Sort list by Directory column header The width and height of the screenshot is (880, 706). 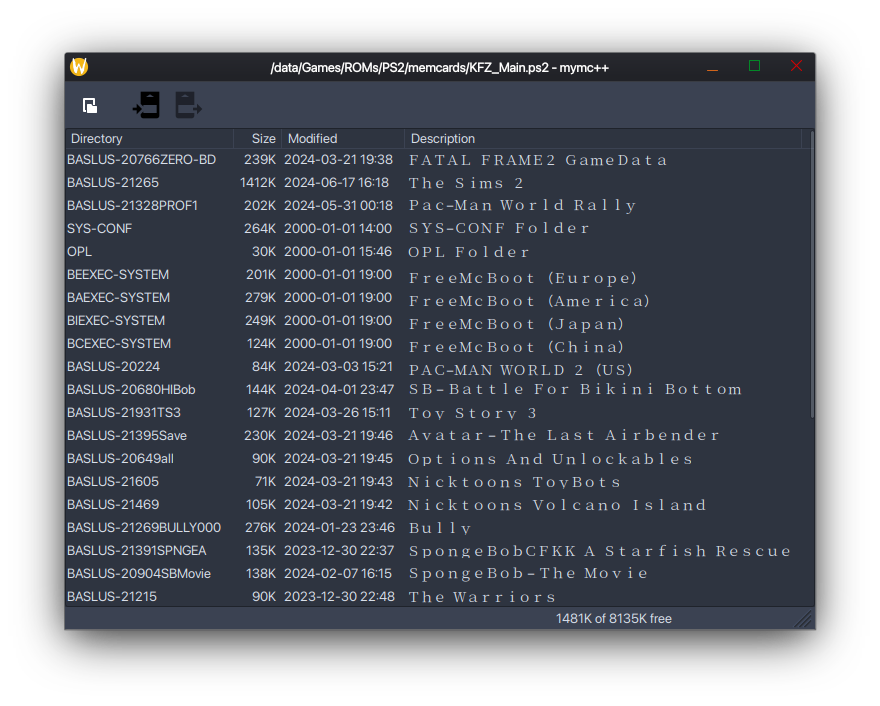click(x=149, y=139)
